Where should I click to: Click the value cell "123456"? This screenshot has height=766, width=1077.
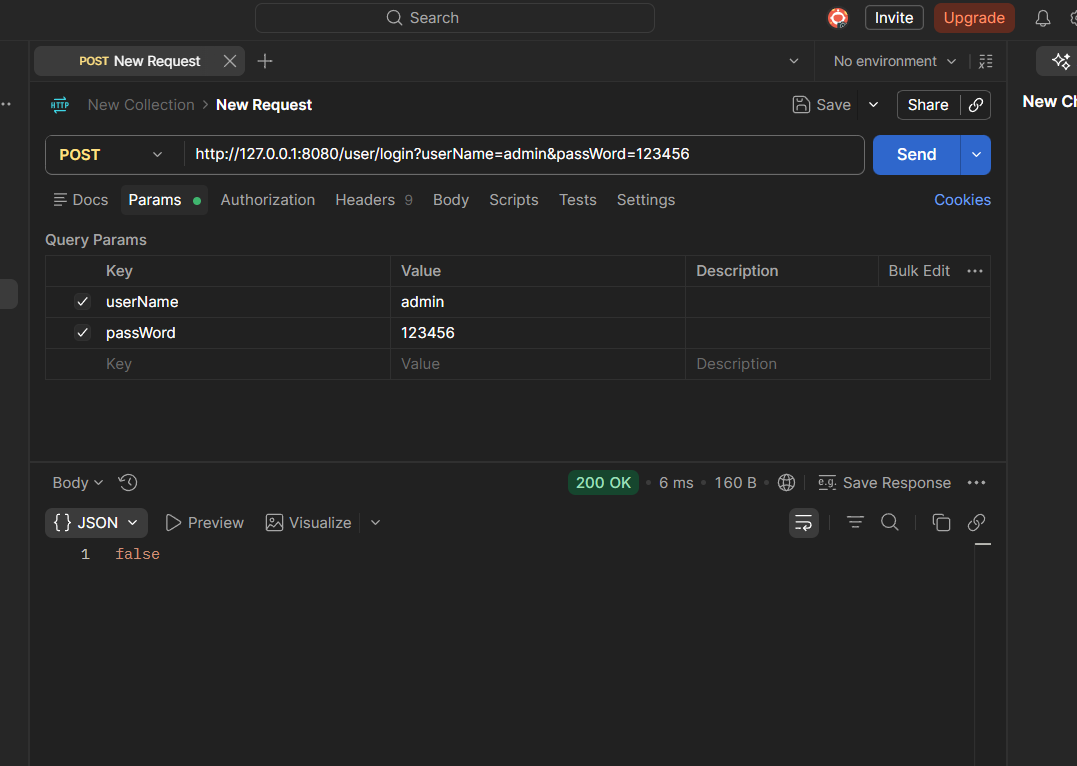tap(538, 333)
